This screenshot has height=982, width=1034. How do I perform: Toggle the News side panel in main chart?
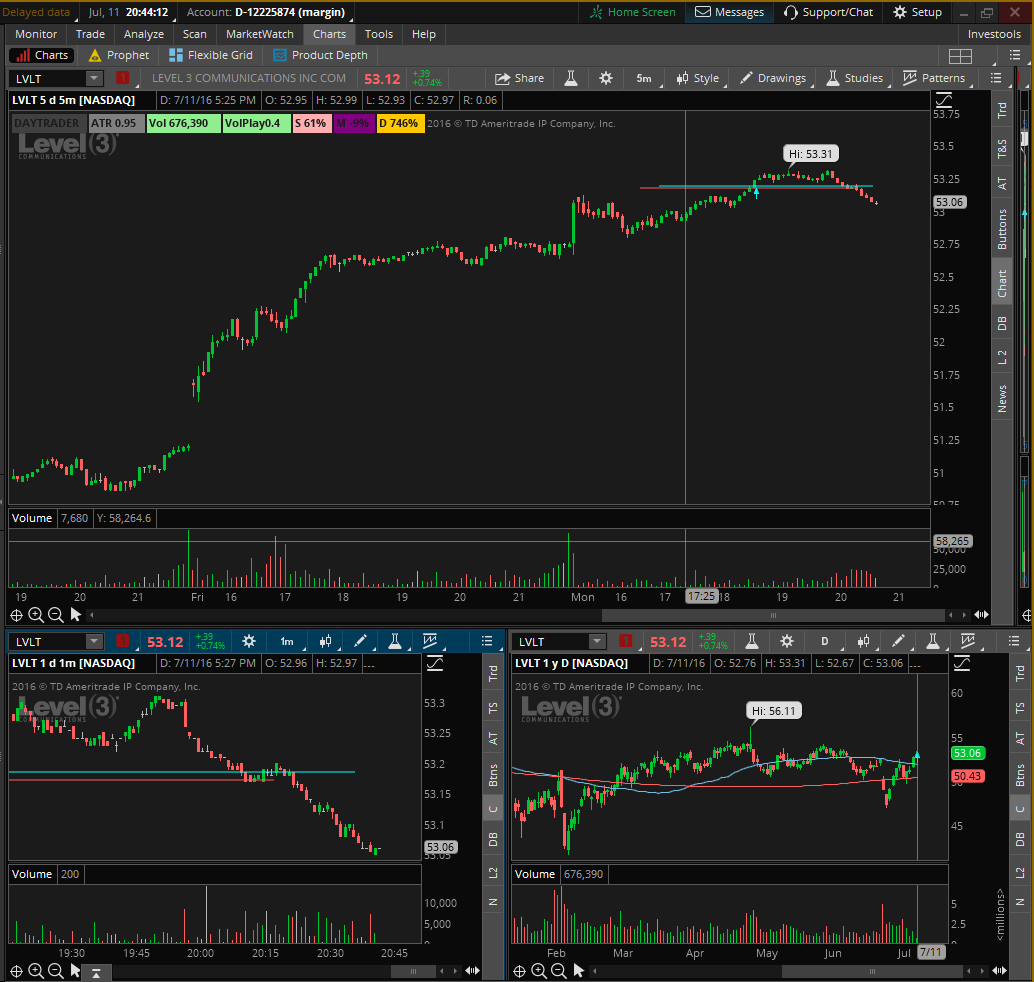1002,399
